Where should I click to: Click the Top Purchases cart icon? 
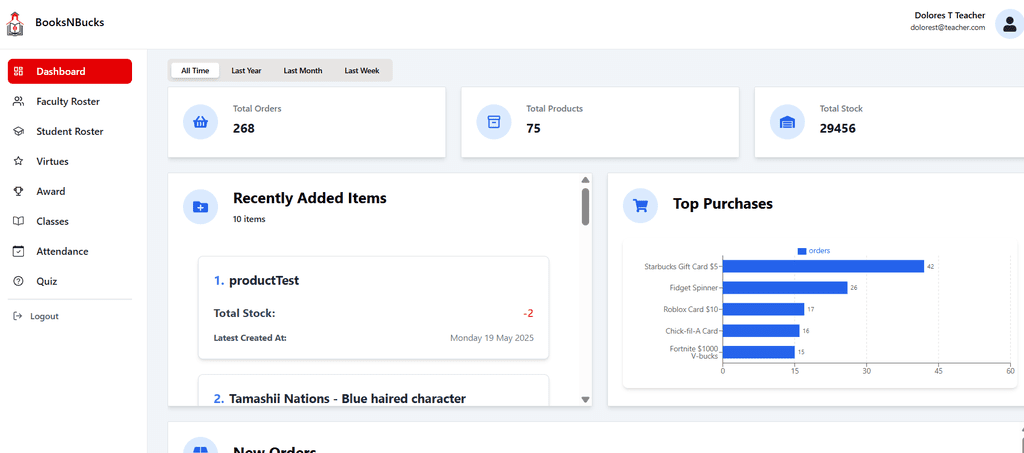click(640, 205)
